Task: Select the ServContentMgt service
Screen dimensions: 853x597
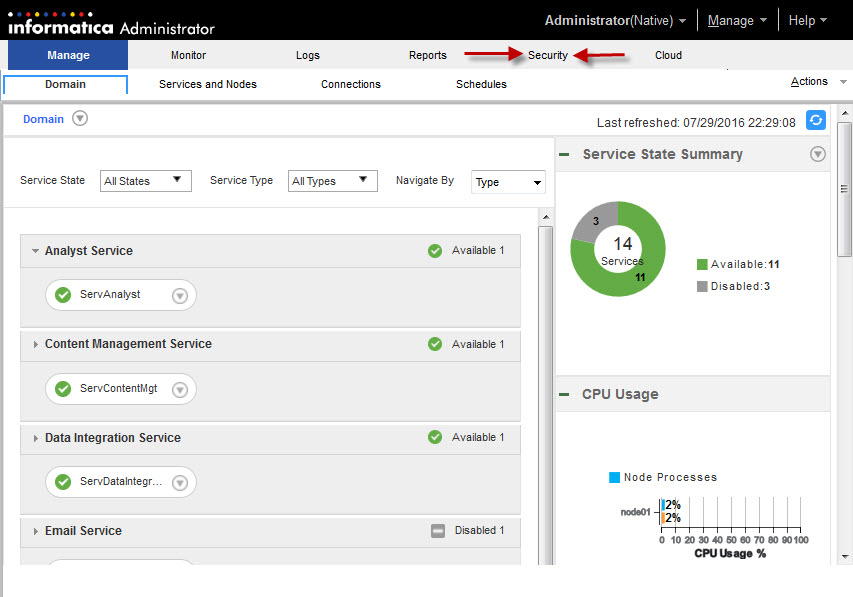Action: [x=121, y=389]
